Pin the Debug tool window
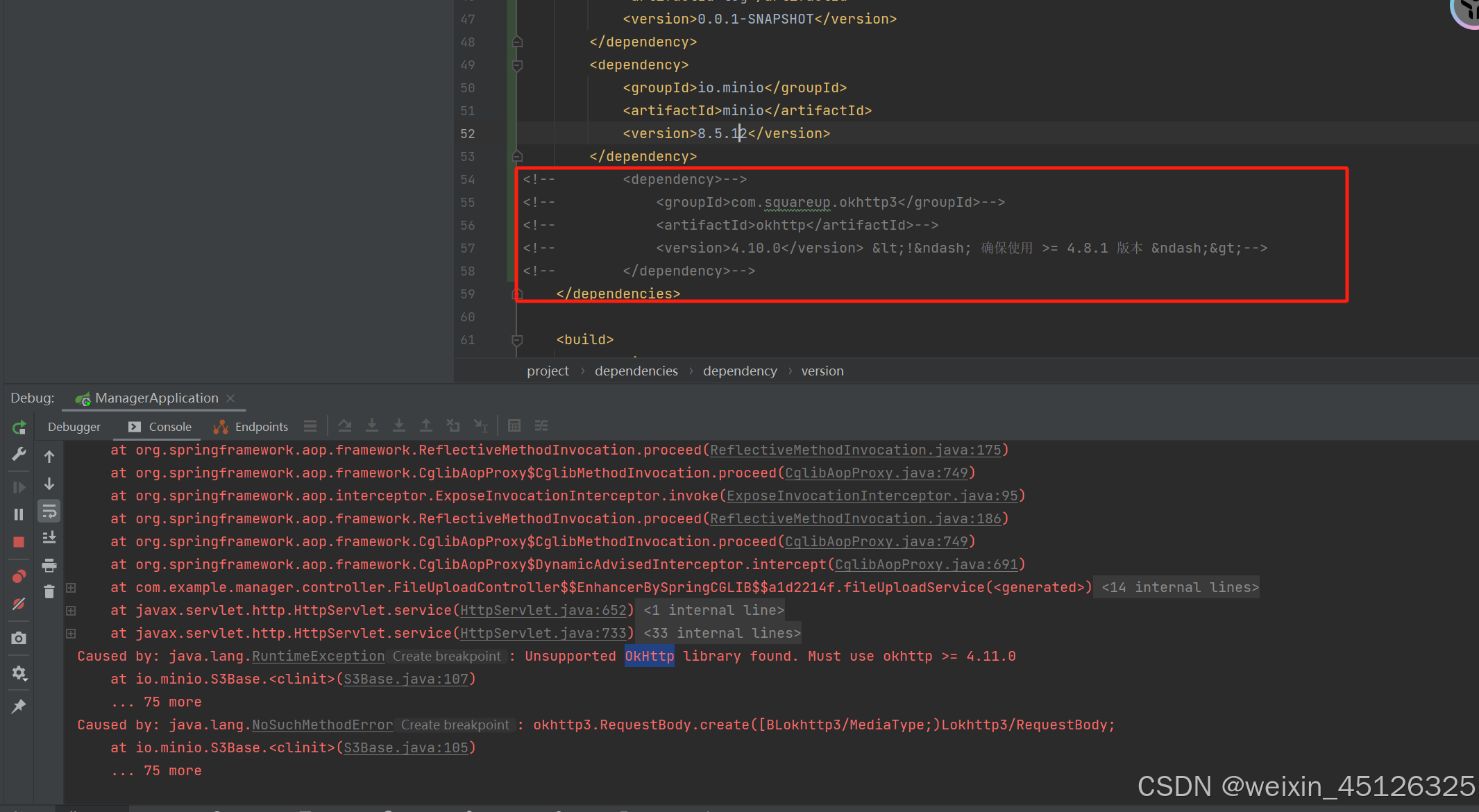Viewport: 1479px width, 812px height. point(19,706)
